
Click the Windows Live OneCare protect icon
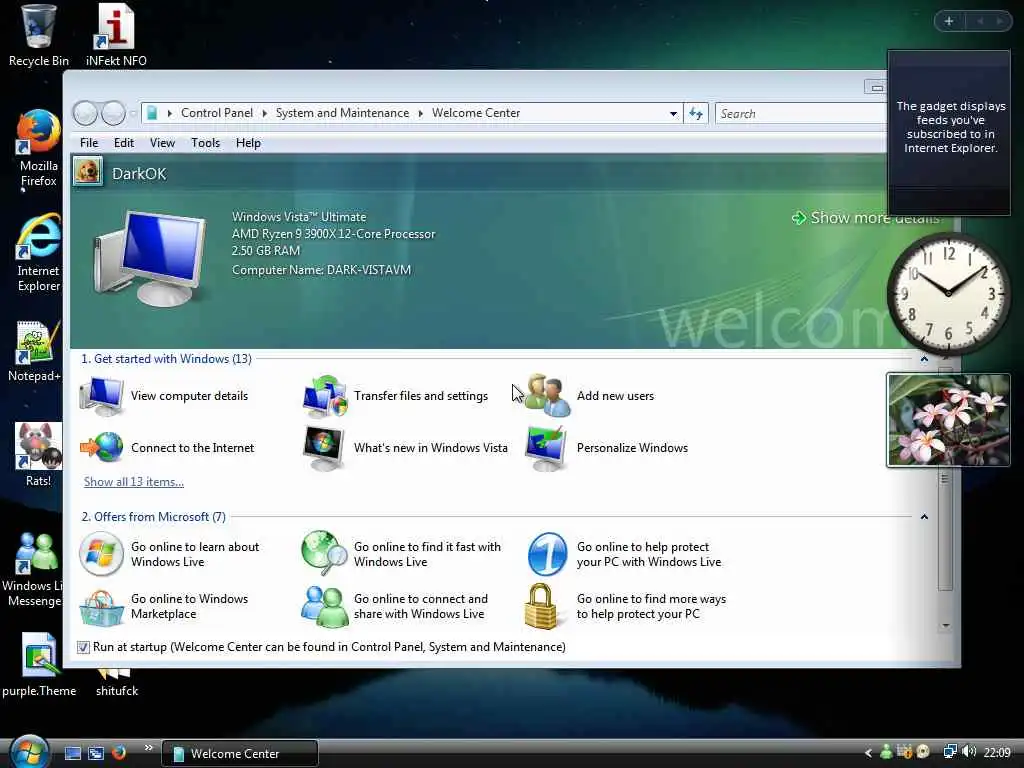pyautogui.click(x=547, y=554)
